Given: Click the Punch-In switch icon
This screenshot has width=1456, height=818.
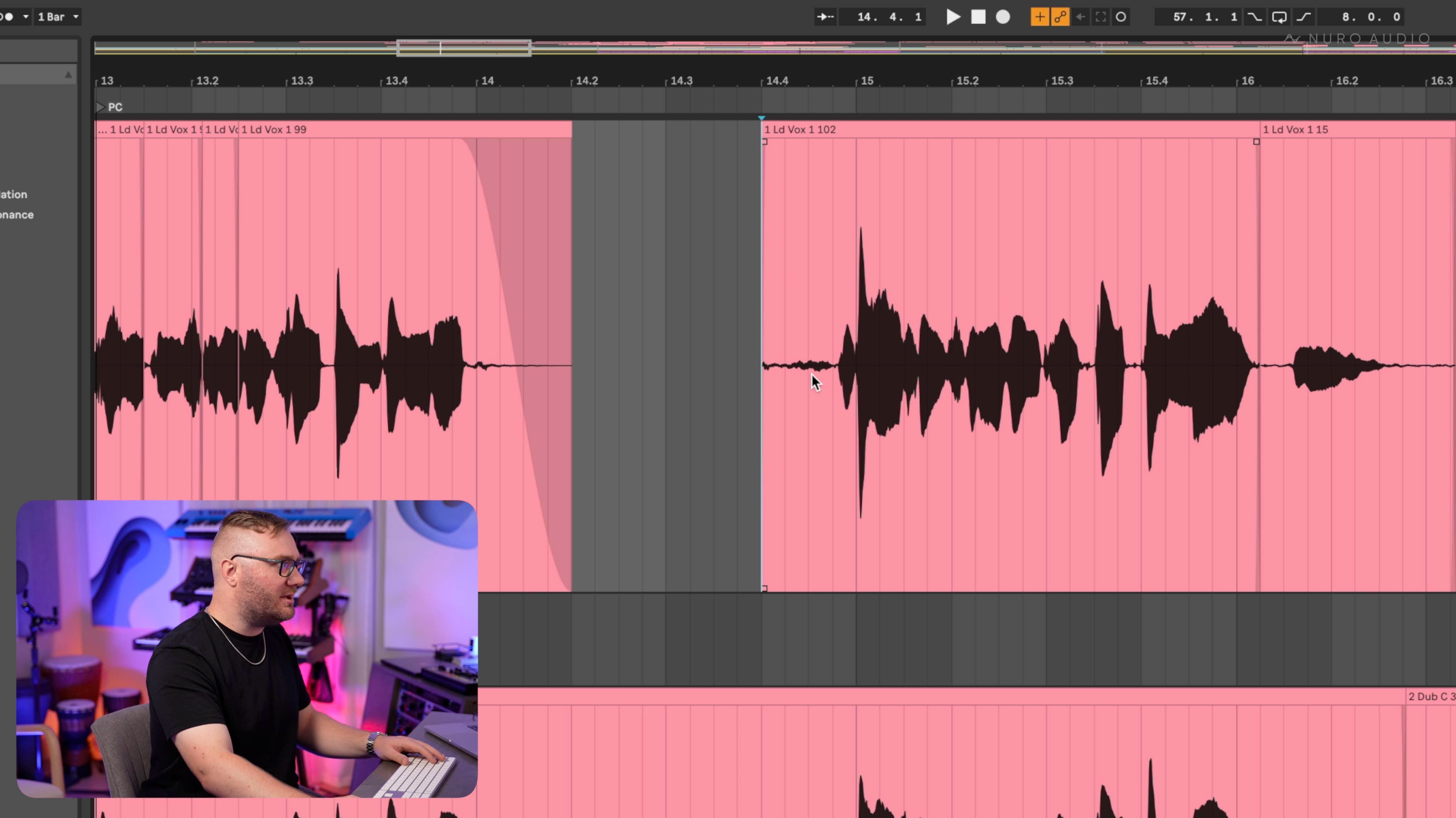Looking at the screenshot, I should point(1254,17).
